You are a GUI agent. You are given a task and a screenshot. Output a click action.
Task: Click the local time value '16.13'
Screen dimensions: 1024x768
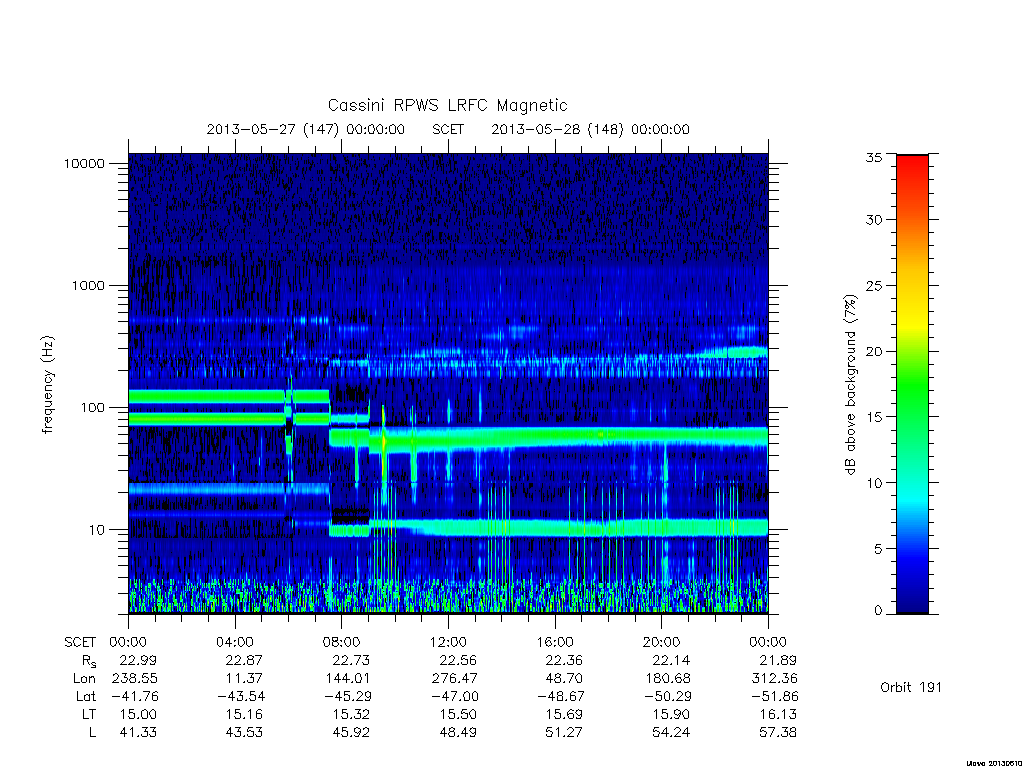(x=778, y=714)
